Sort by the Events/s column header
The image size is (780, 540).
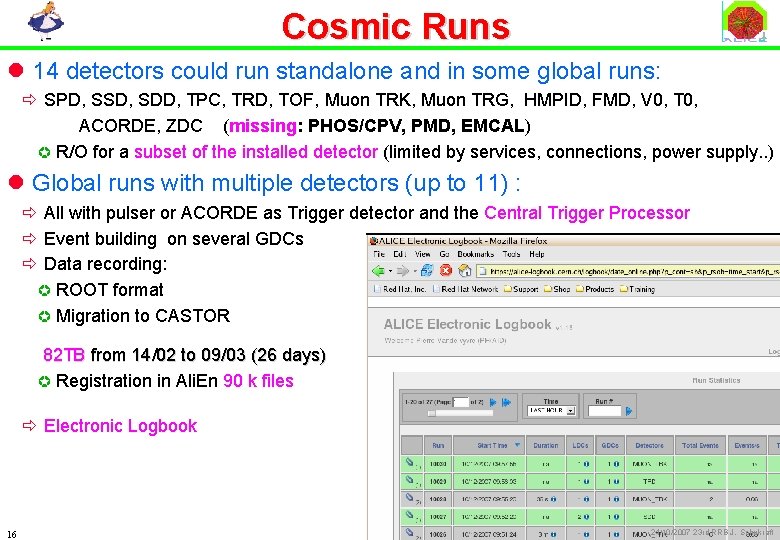click(747, 446)
